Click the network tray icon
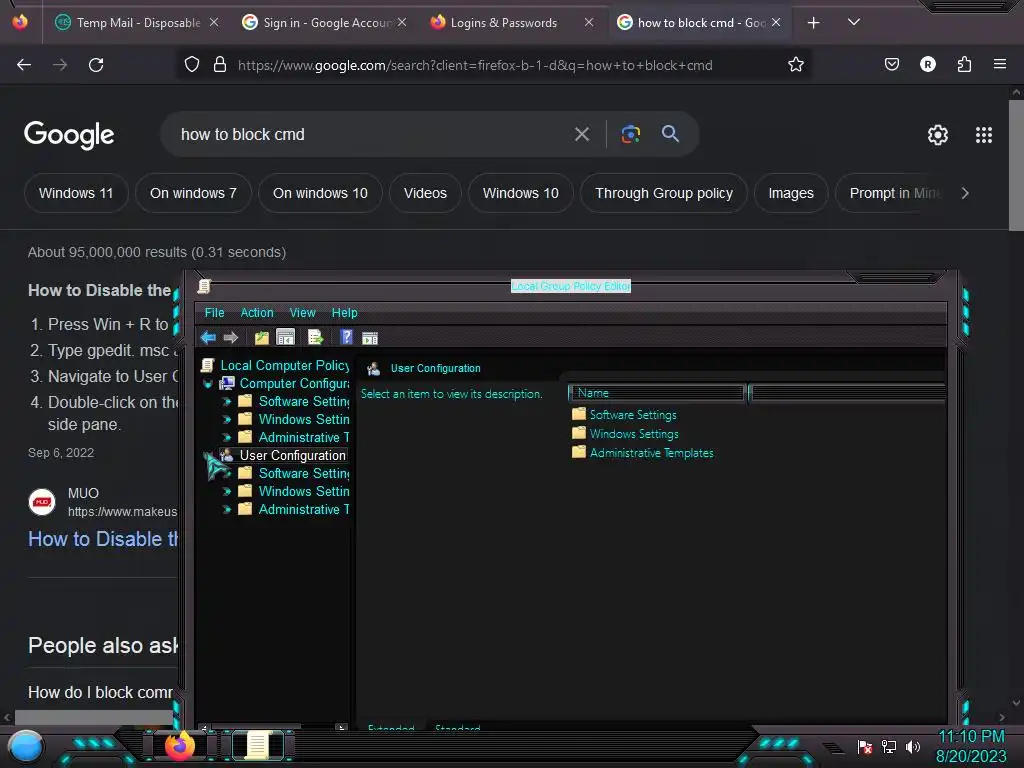The image size is (1024, 768). pos(889,746)
